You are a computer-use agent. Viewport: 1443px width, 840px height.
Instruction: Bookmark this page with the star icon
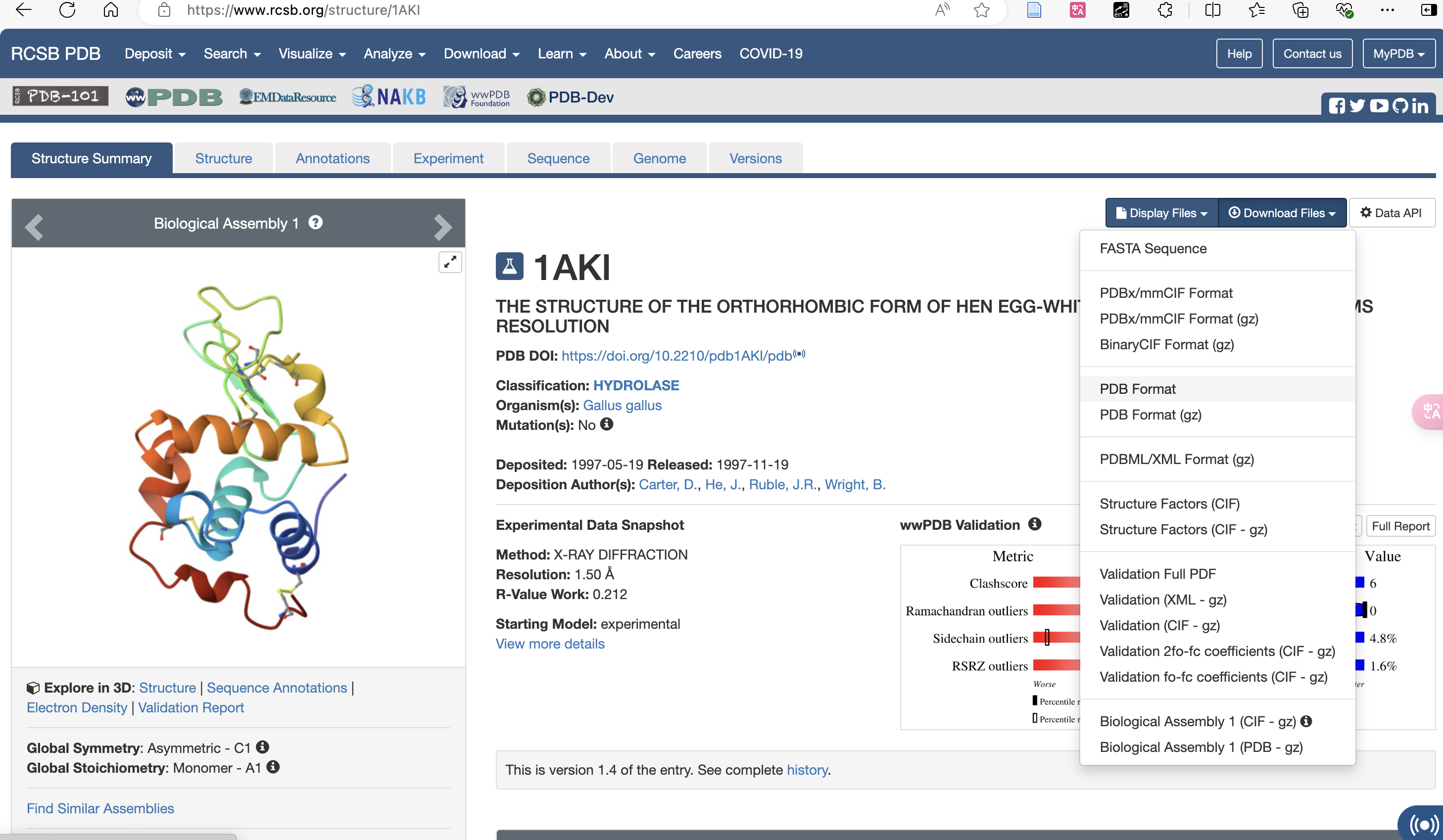point(981,10)
